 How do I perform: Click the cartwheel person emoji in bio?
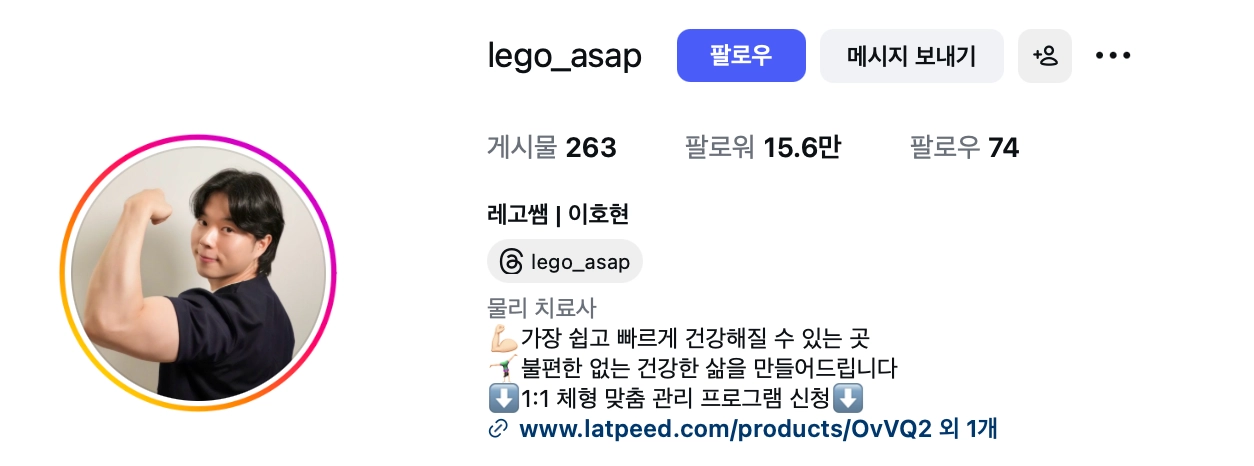503,368
